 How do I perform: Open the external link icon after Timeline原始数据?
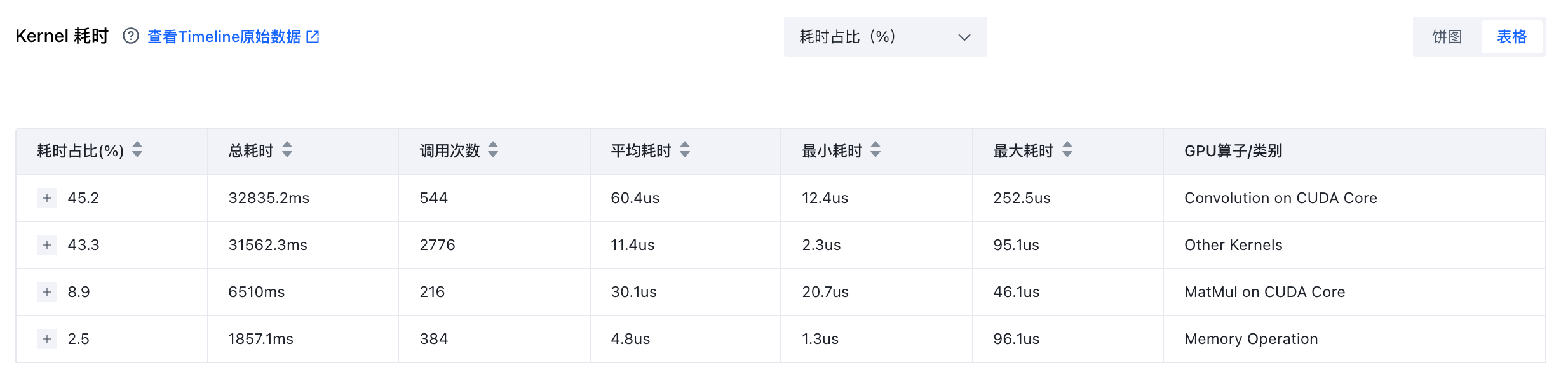(x=313, y=37)
